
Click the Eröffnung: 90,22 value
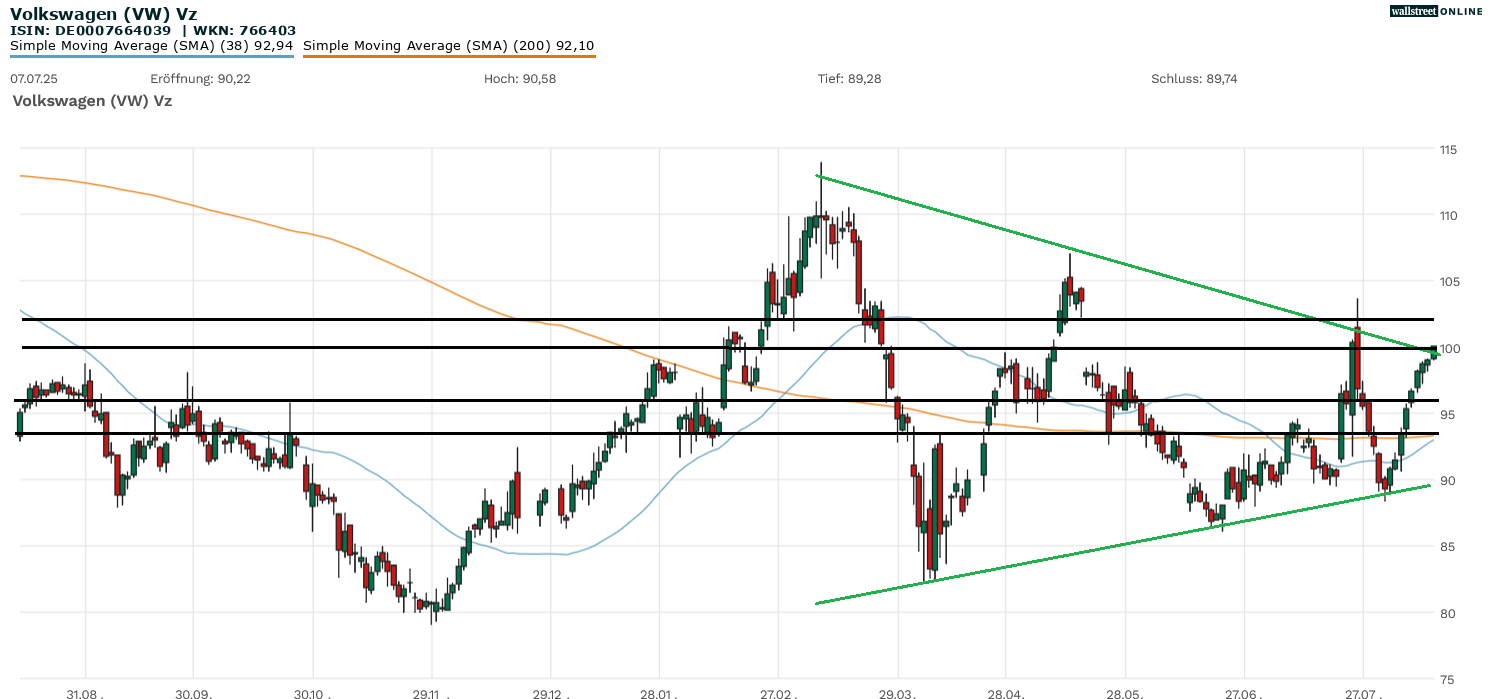200,78
